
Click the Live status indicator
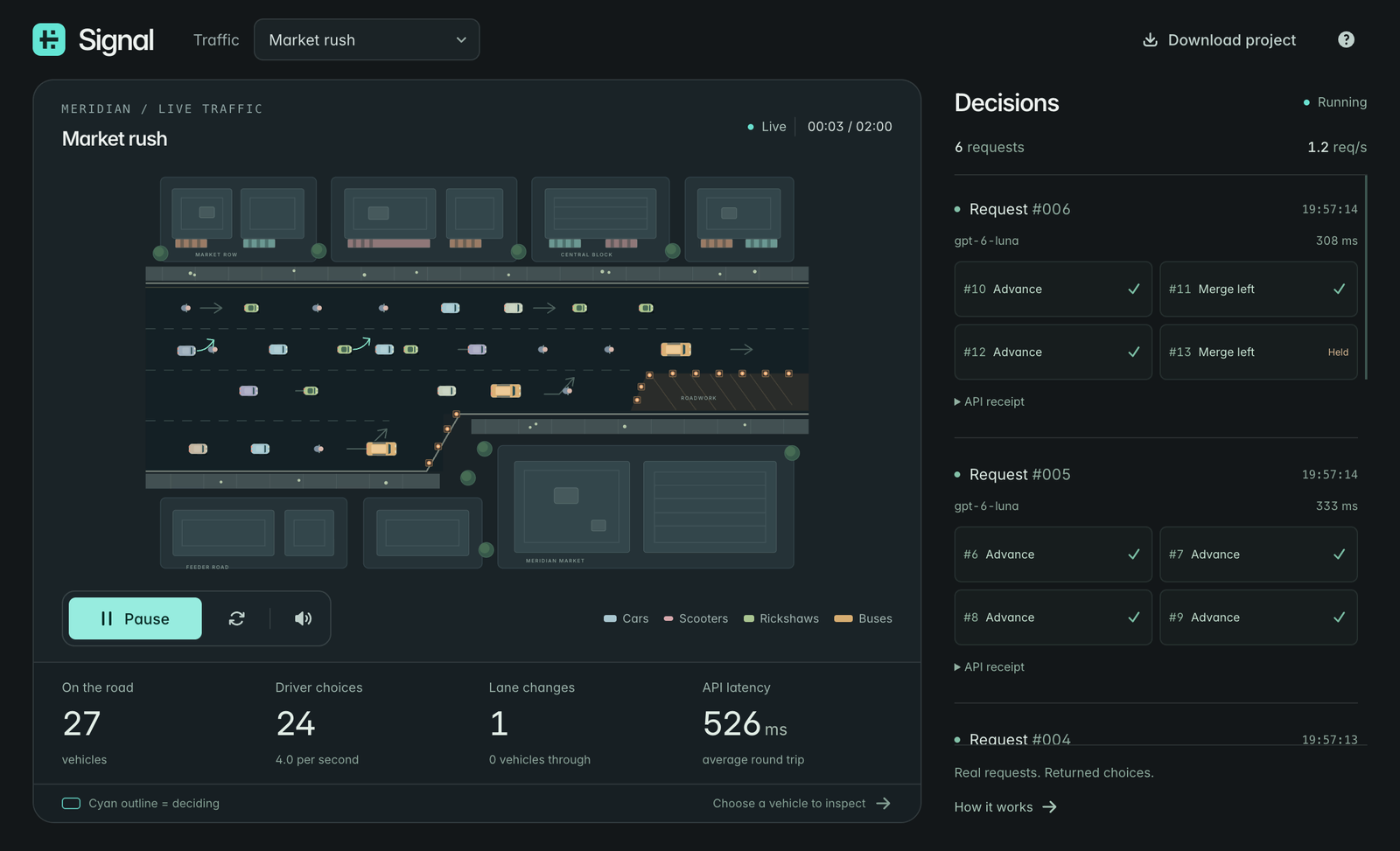[766, 127]
